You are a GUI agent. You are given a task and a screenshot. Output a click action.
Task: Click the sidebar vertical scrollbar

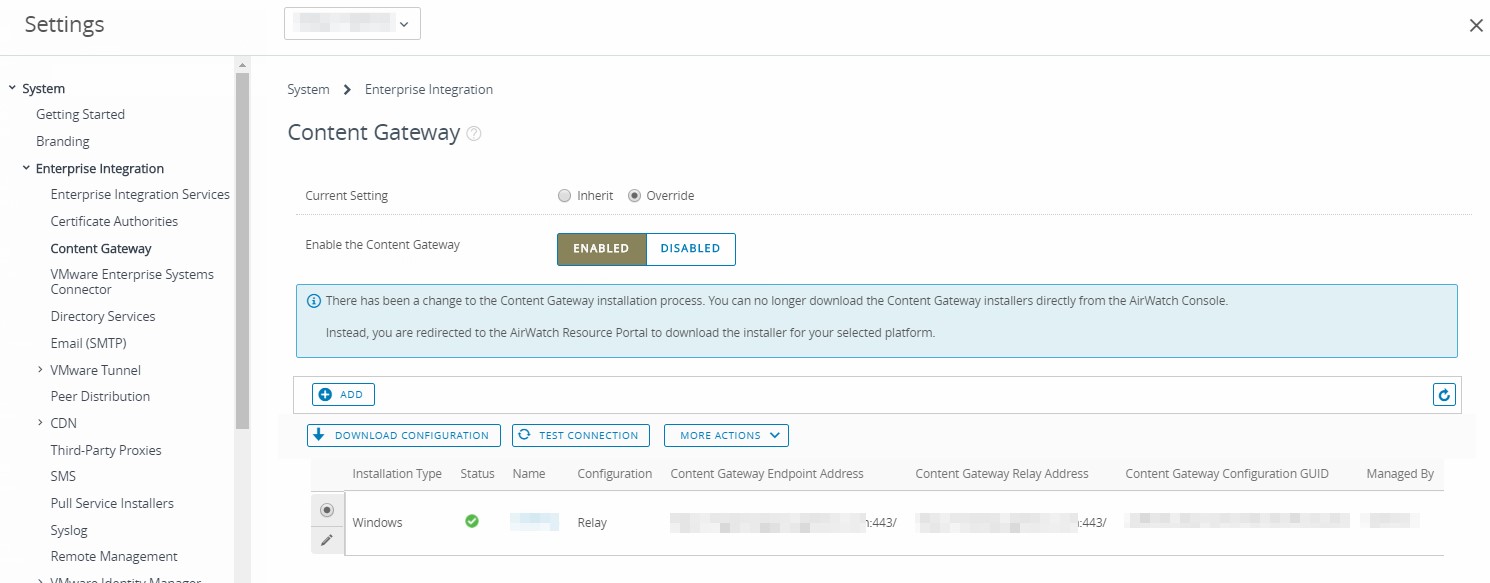(242, 250)
